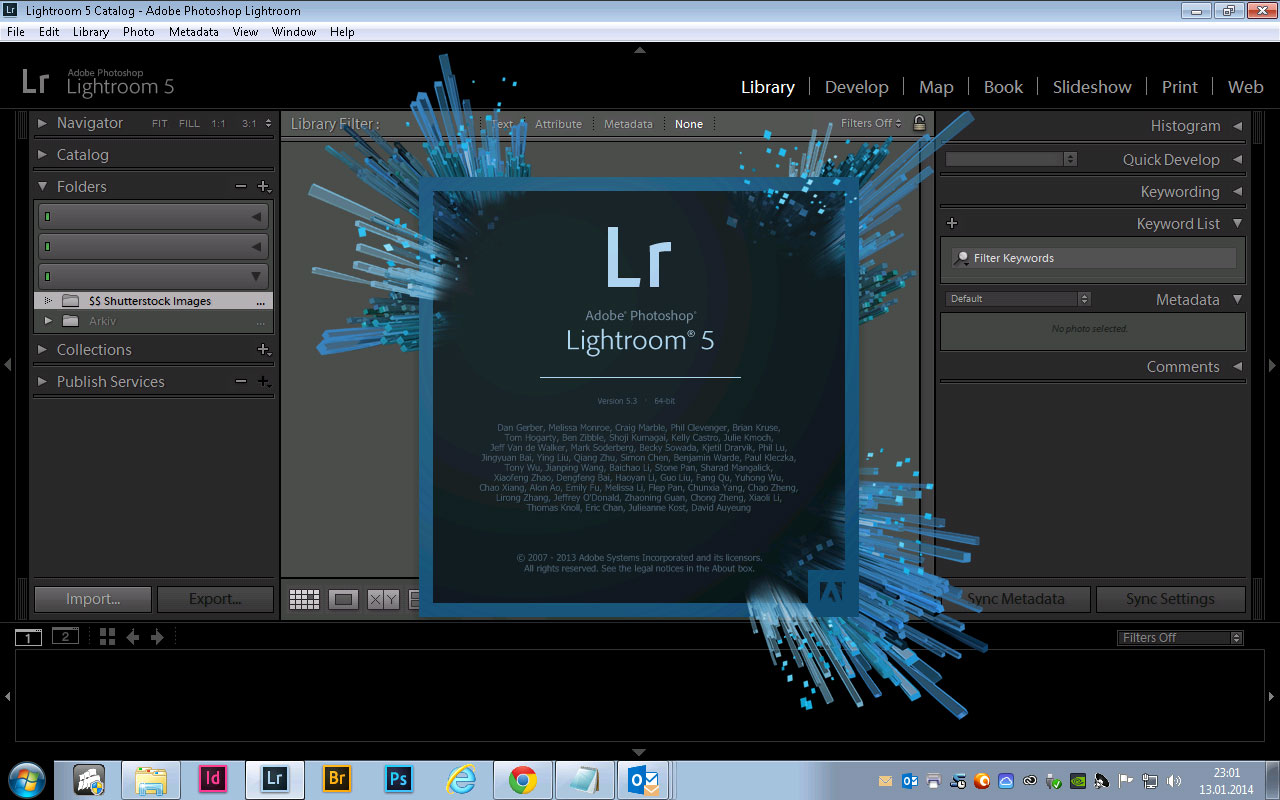
Task: Select main window display button 1
Action: [28, 637]
